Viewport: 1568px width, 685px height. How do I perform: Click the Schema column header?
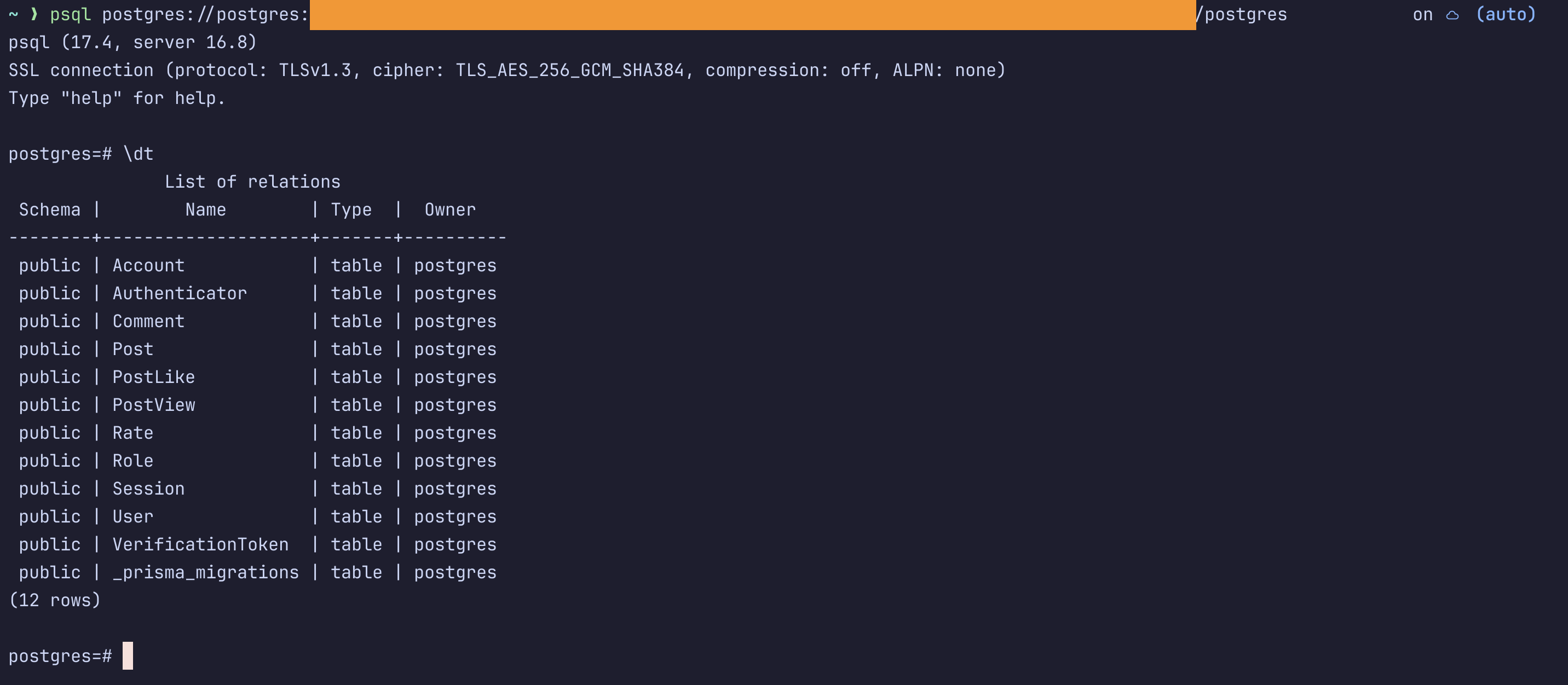click(x=49, y=210)
